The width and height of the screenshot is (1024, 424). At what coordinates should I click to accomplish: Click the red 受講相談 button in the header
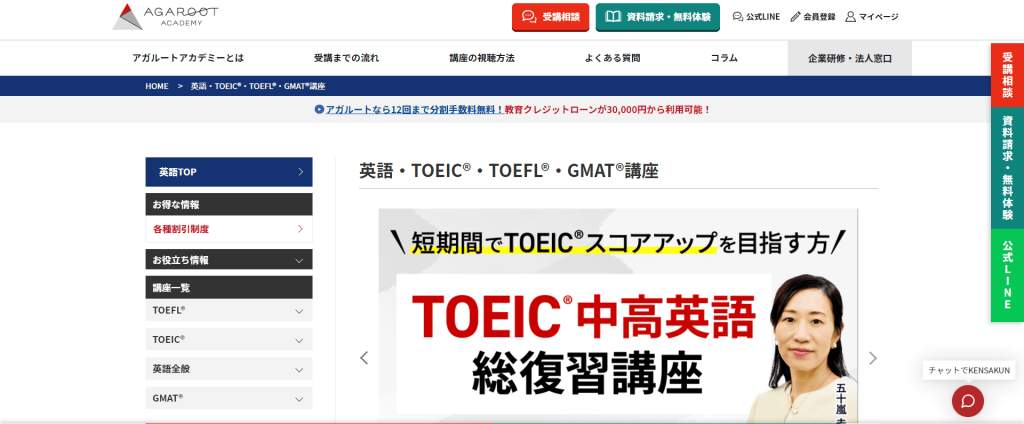[551, 17]
